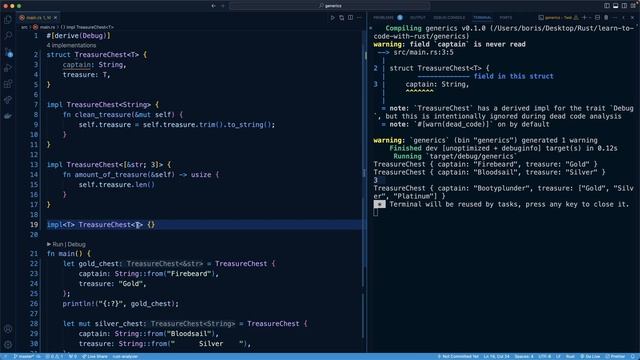
Task: Click the Run play icon in editor toolbar
Action: tap(333, 18)
